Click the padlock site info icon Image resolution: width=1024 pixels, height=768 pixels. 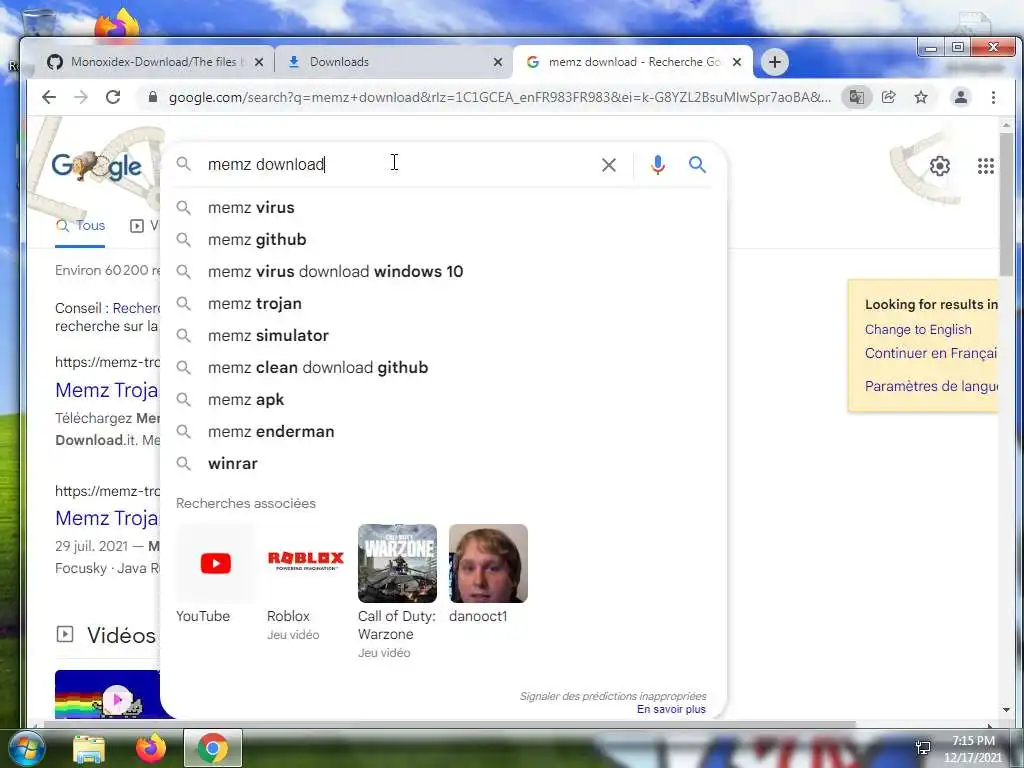point(153,97)
